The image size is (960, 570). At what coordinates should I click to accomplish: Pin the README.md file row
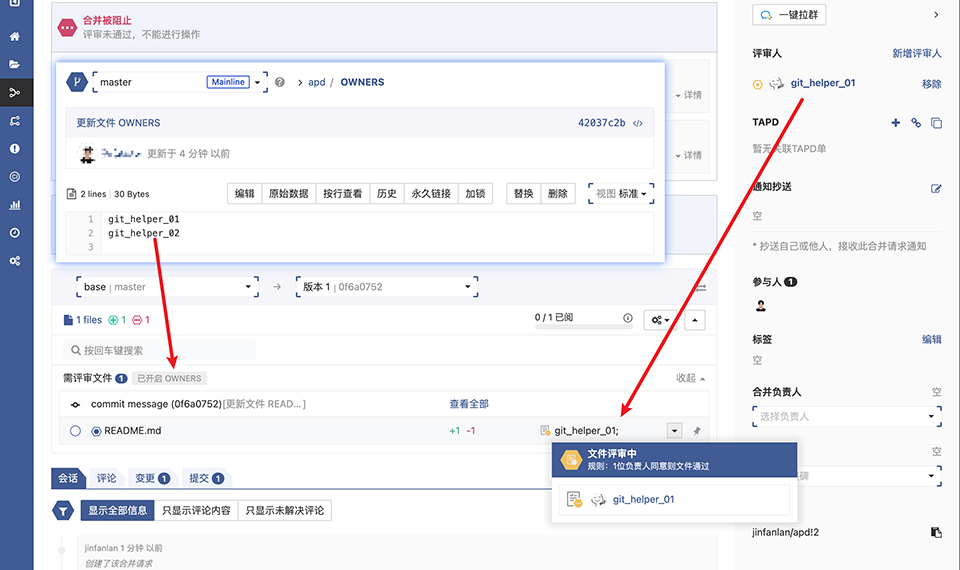click(697, 431)
